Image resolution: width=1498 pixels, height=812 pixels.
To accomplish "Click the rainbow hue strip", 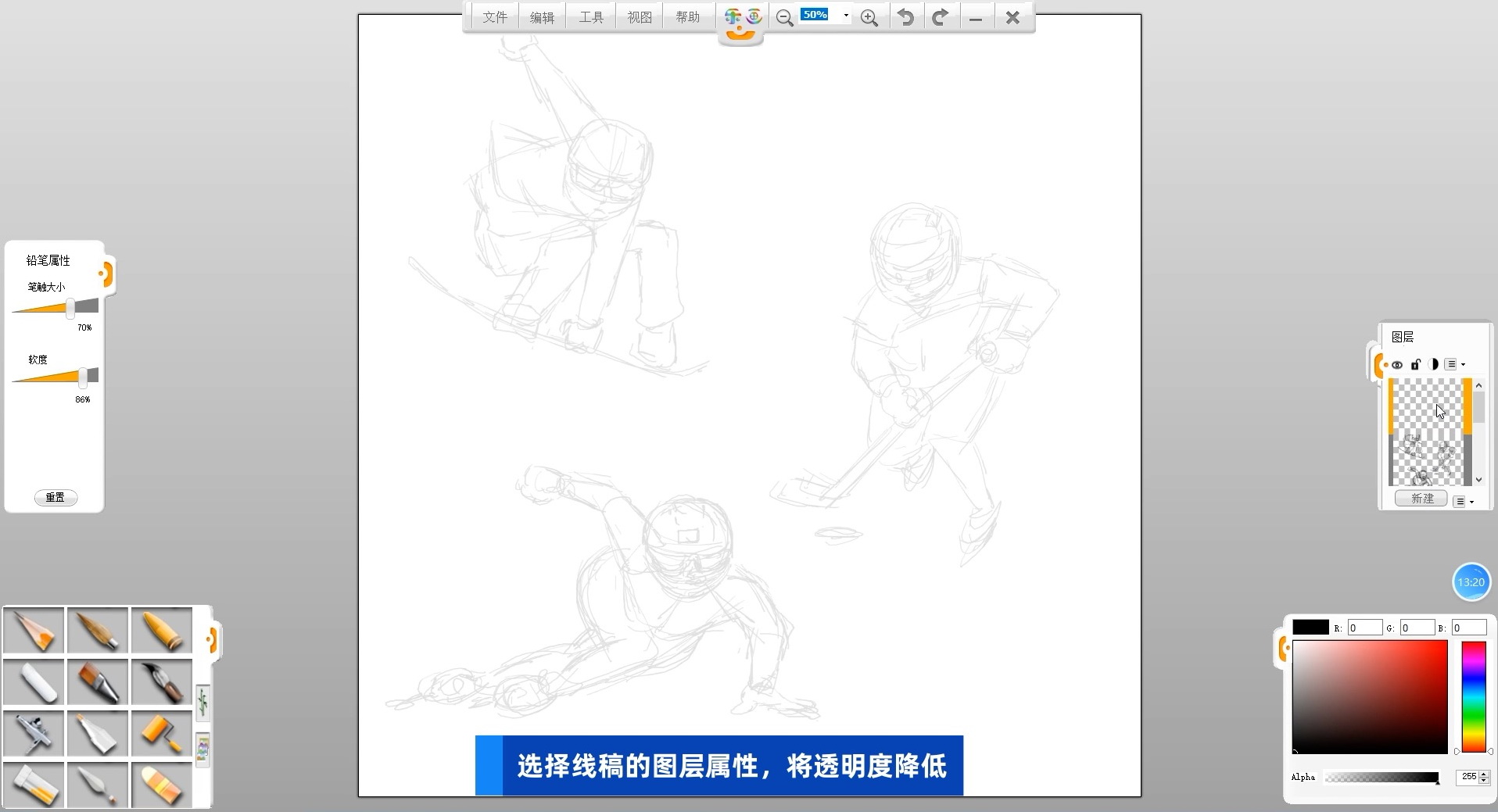I will click(1474, 696).
